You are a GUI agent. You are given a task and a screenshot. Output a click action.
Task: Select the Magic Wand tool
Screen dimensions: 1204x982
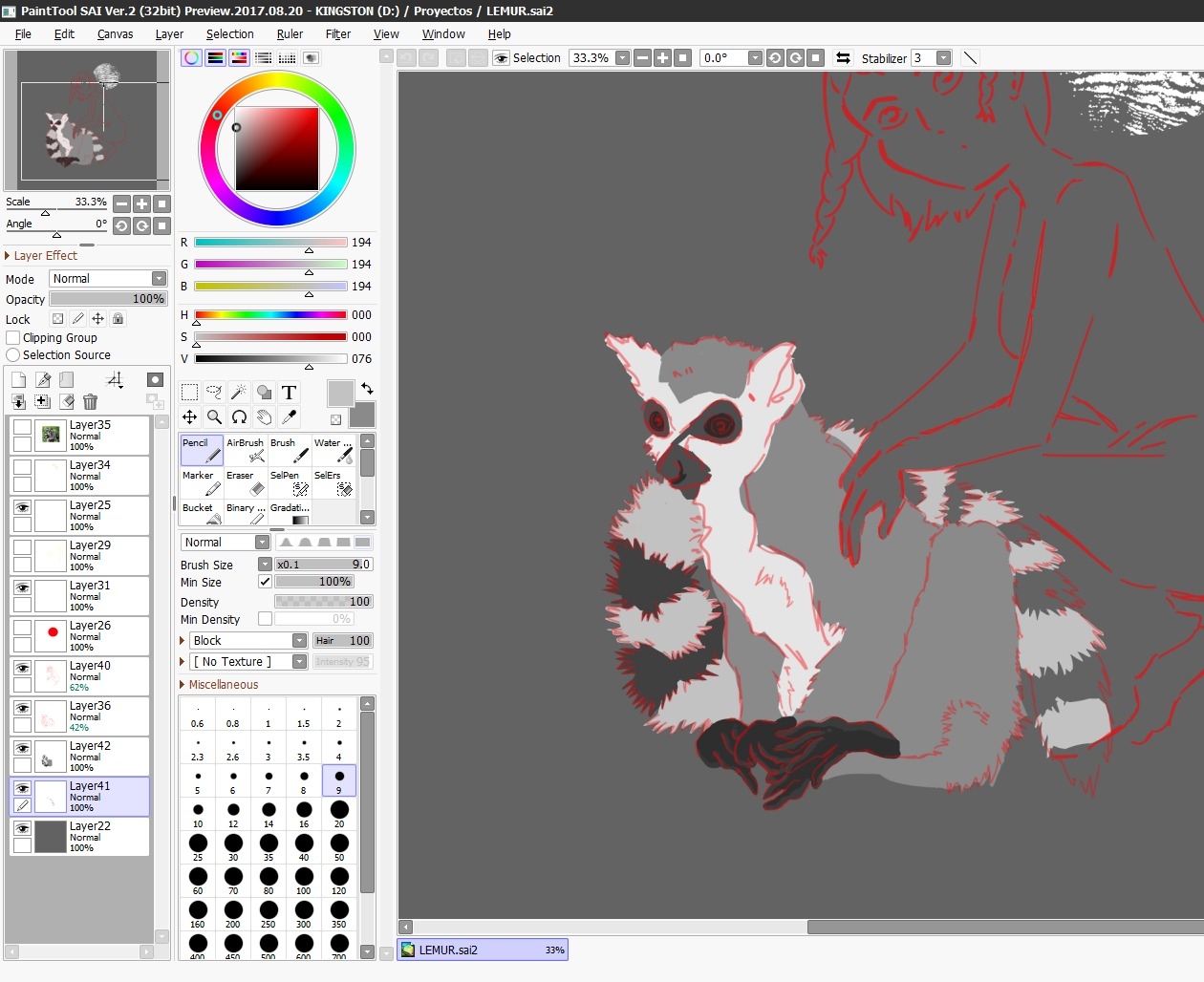[239, 393]
